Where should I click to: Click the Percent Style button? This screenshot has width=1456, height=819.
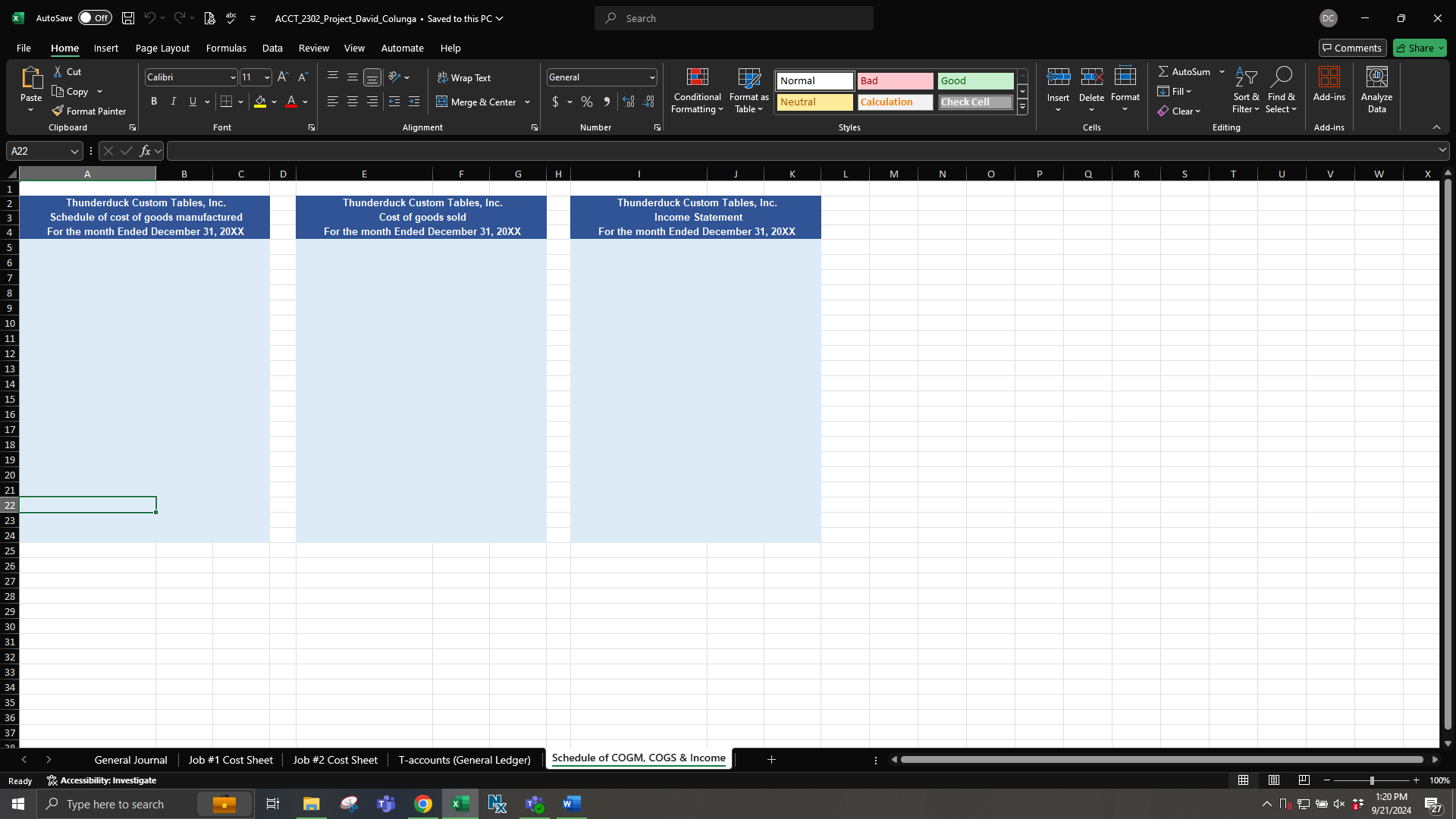[x=587, y=102]
